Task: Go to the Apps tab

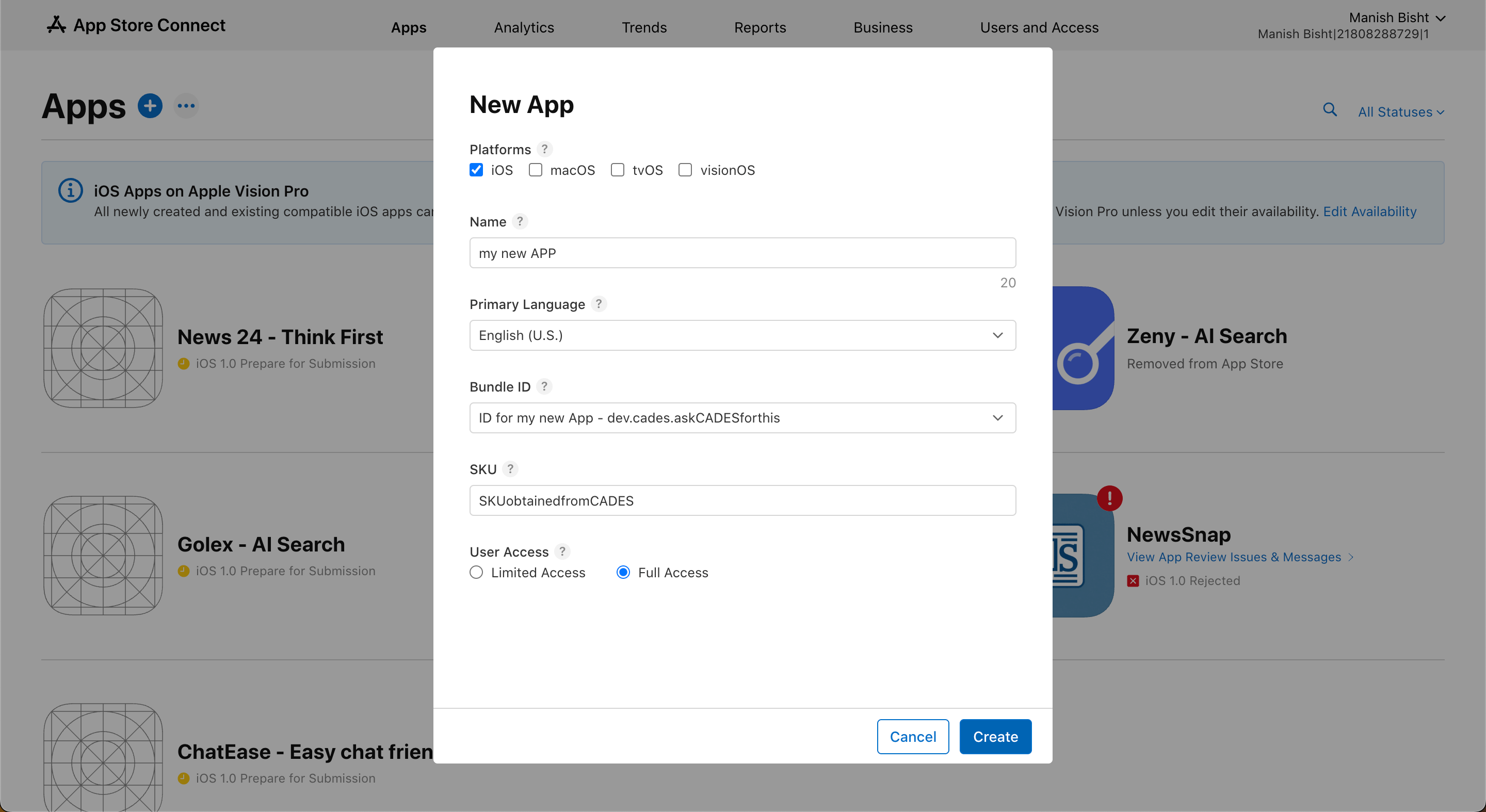Action: [409, 27]
